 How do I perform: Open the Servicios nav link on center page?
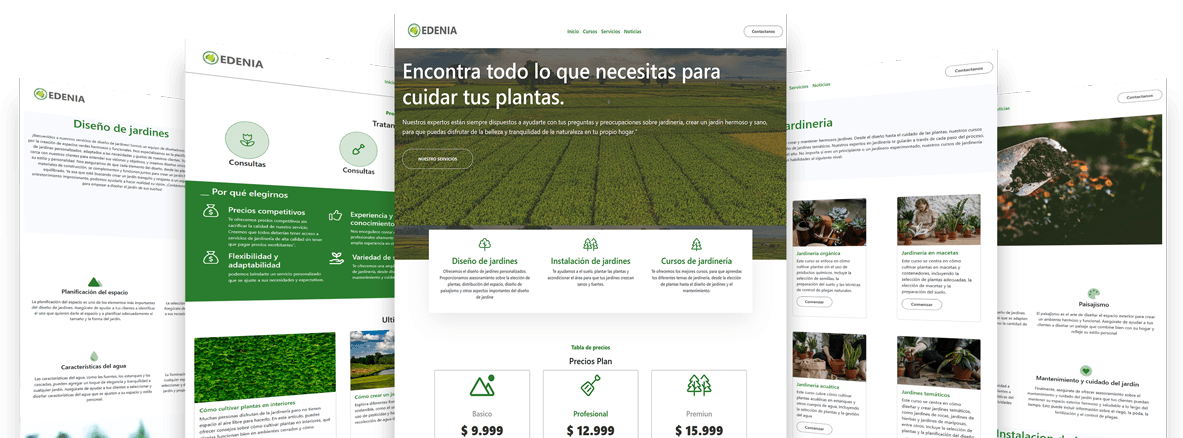(610, 32)
